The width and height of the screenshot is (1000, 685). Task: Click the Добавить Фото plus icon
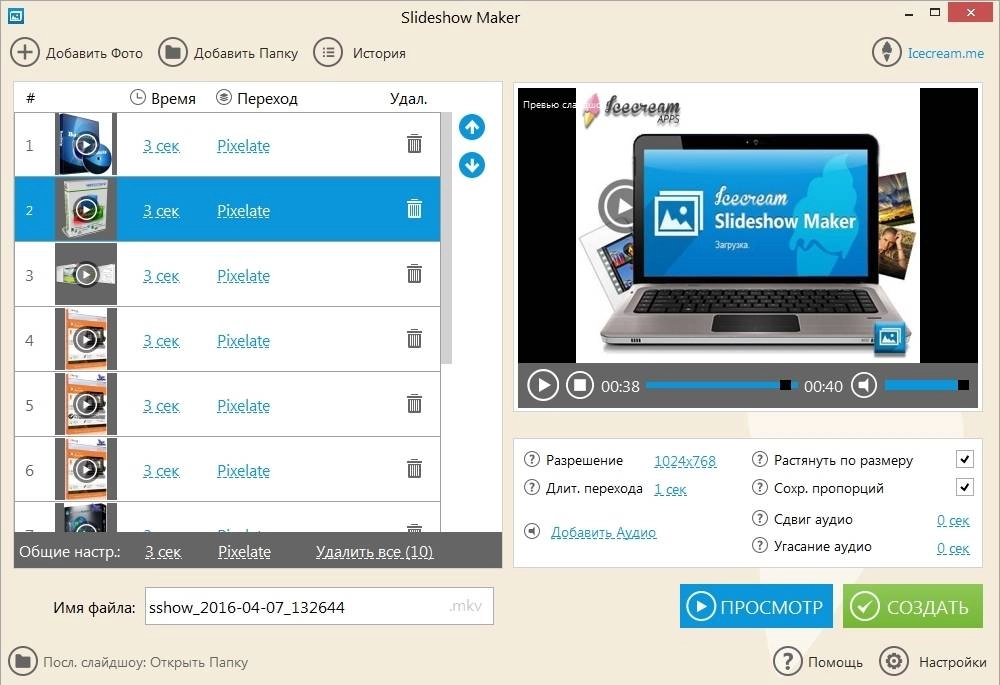point(24,52)
